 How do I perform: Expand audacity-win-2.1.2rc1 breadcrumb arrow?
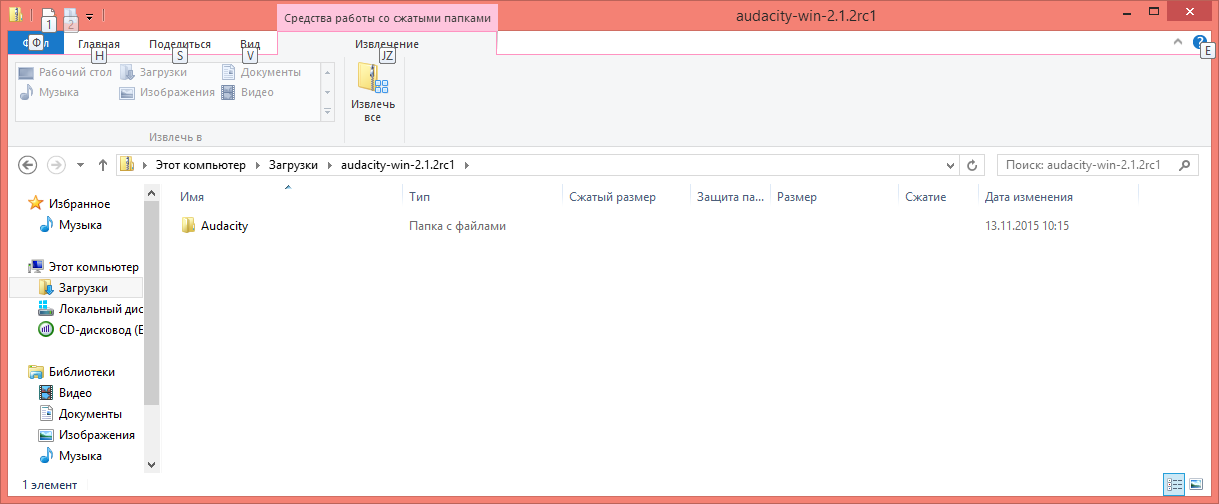click(466, 165)
